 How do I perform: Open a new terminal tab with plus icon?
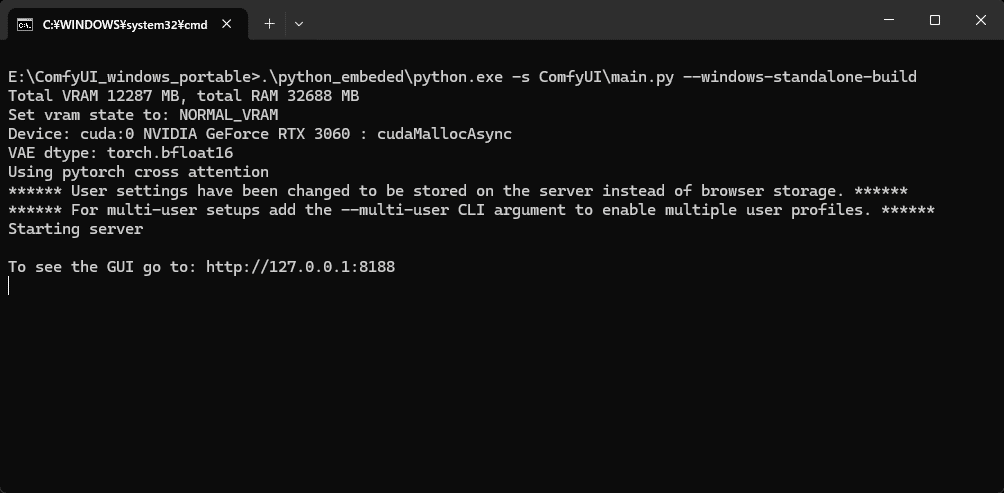click(x=270, y=24)
